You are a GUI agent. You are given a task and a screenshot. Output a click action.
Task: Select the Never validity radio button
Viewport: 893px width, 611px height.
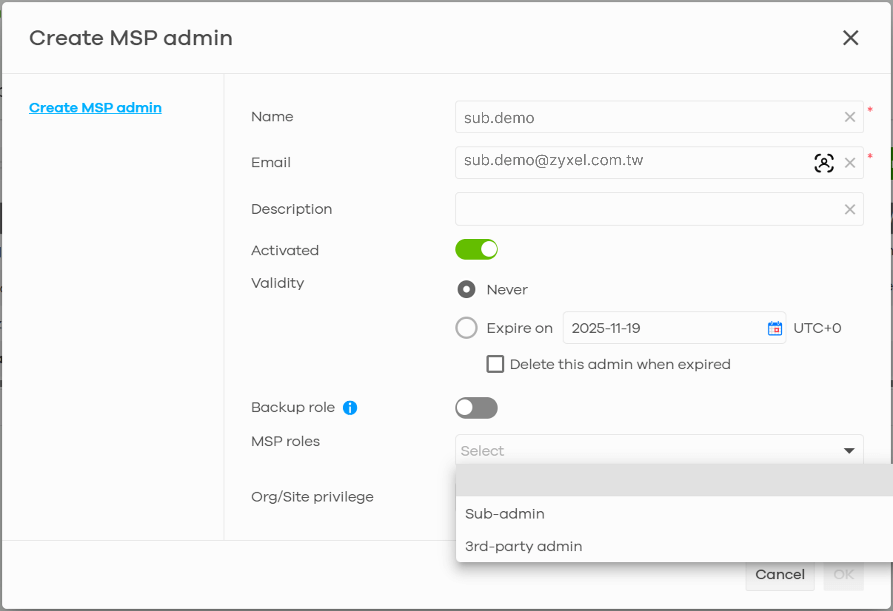467,288
